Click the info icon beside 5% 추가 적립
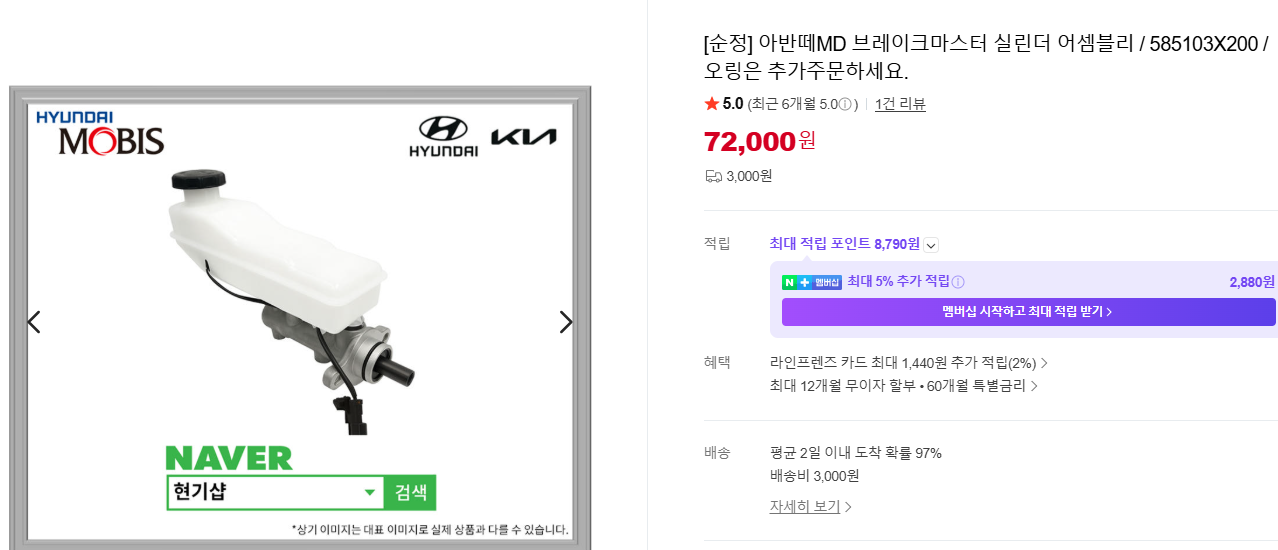The image size is (1278, 550). 958,282
